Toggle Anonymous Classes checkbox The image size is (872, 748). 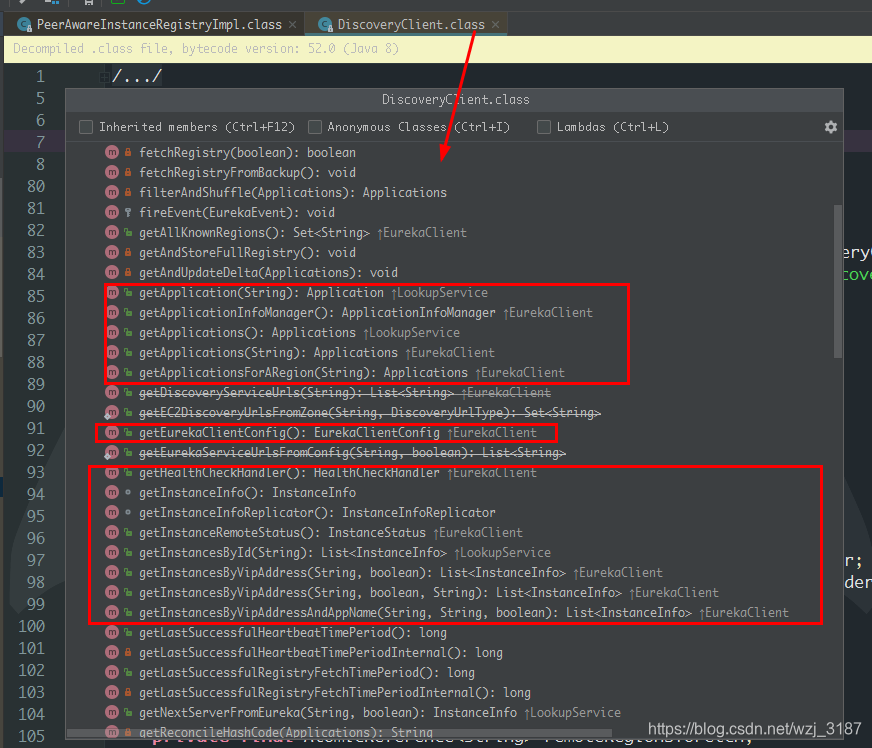click(x=315, y=127)
